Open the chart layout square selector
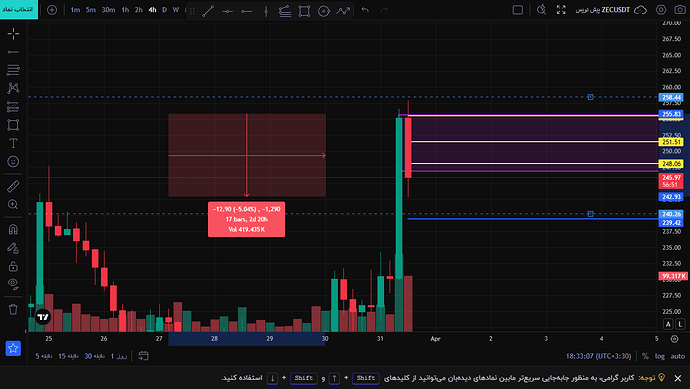690x389 pixels. pos(518,10)
